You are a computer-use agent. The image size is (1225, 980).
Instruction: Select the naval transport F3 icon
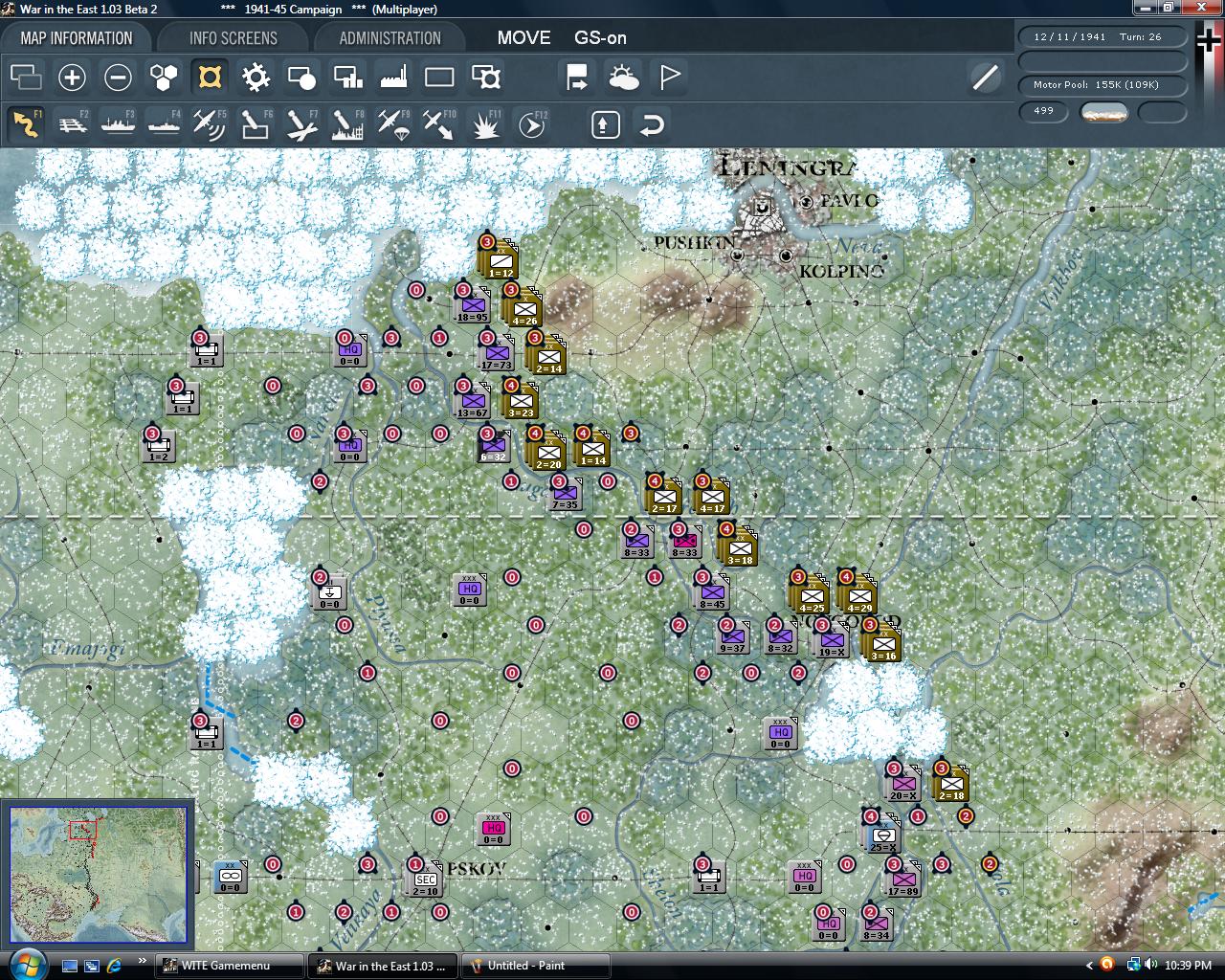tap(118, 123)
